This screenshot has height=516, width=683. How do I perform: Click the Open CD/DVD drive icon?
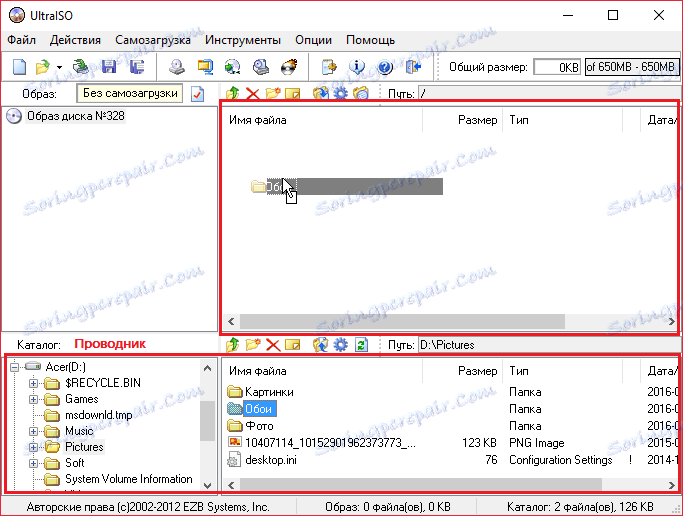[x=80, y=67]
